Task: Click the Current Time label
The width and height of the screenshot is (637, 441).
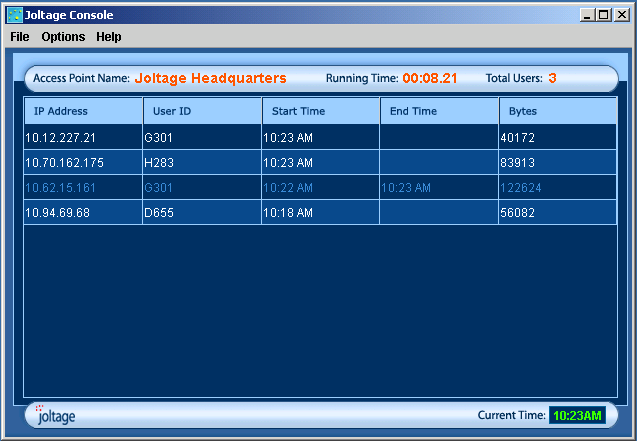Action: (511, 415)
